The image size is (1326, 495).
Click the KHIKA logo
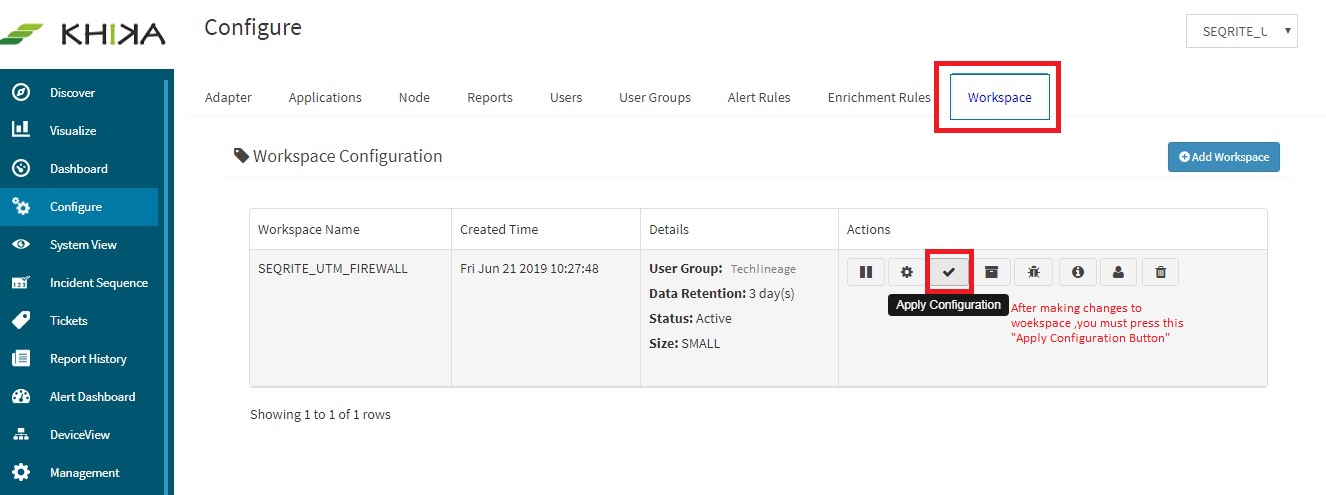pos(84,34)
